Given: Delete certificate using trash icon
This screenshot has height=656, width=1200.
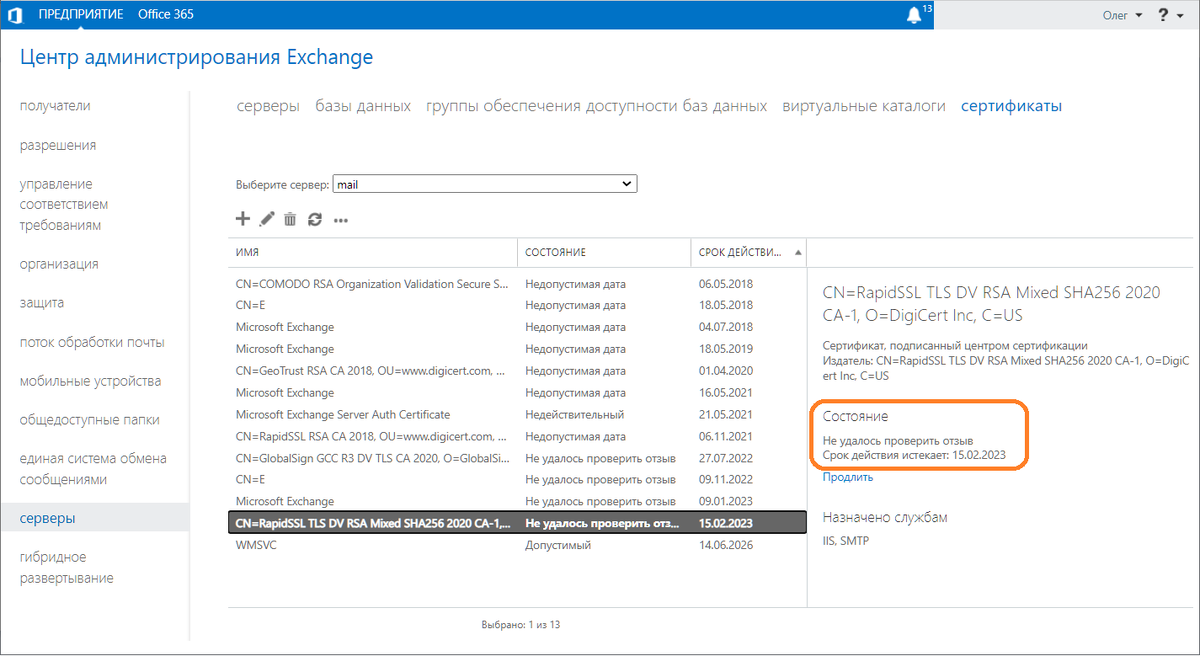Looking at the screenshot, I should click(x=290, y=219).
